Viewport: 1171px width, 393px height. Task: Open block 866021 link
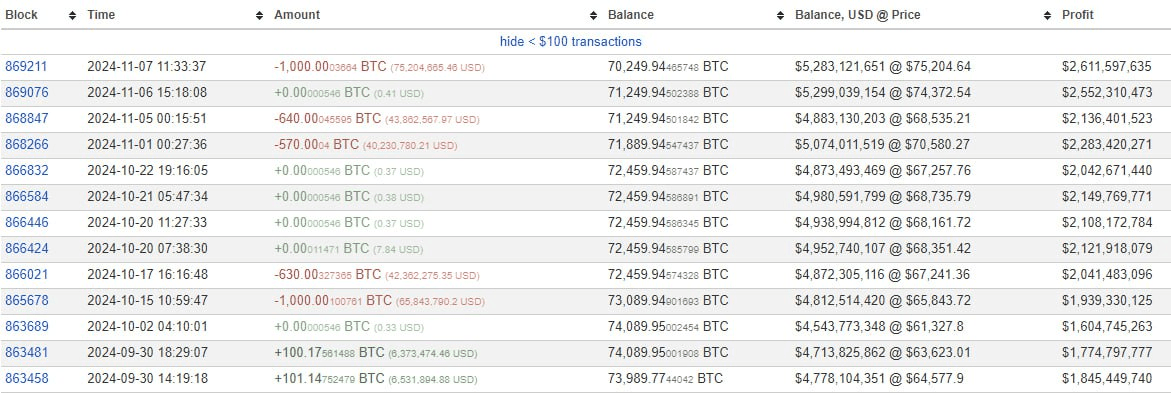26,274
